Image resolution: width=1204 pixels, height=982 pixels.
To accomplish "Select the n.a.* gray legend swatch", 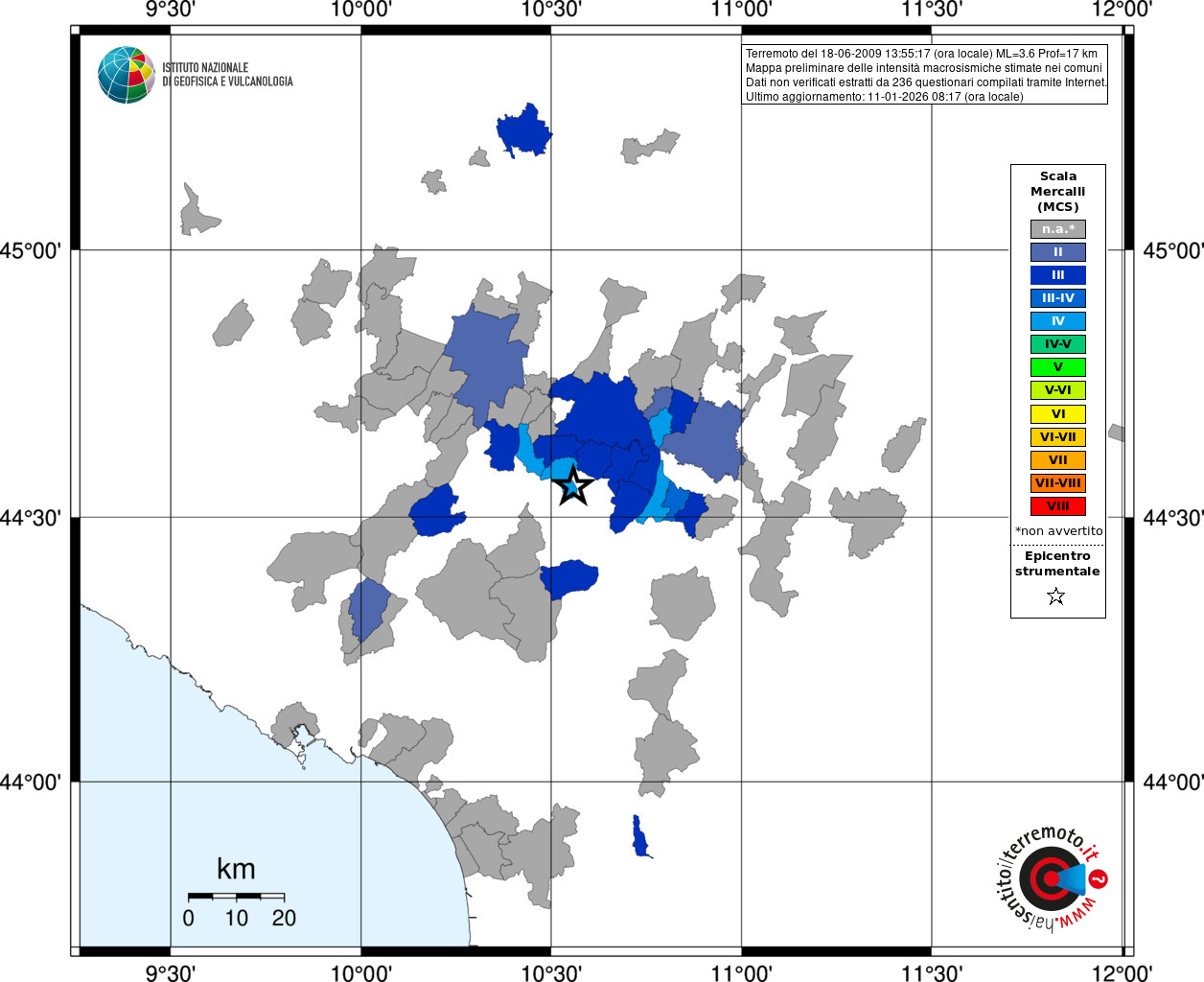I will tap(1058, 229).
